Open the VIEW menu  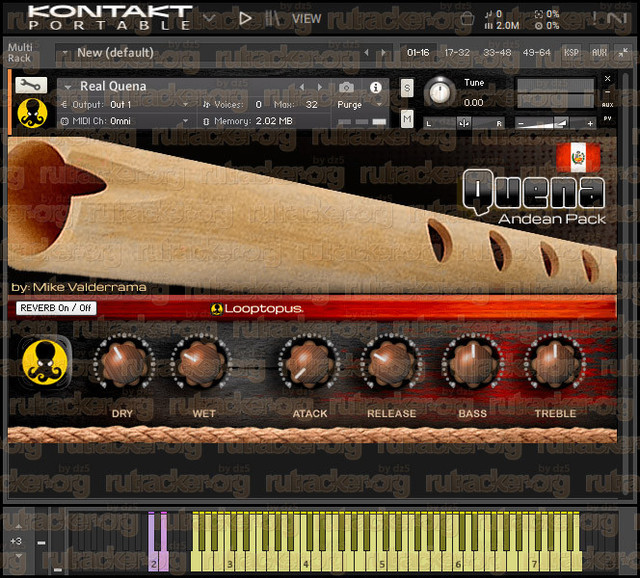tap(307, 19)
